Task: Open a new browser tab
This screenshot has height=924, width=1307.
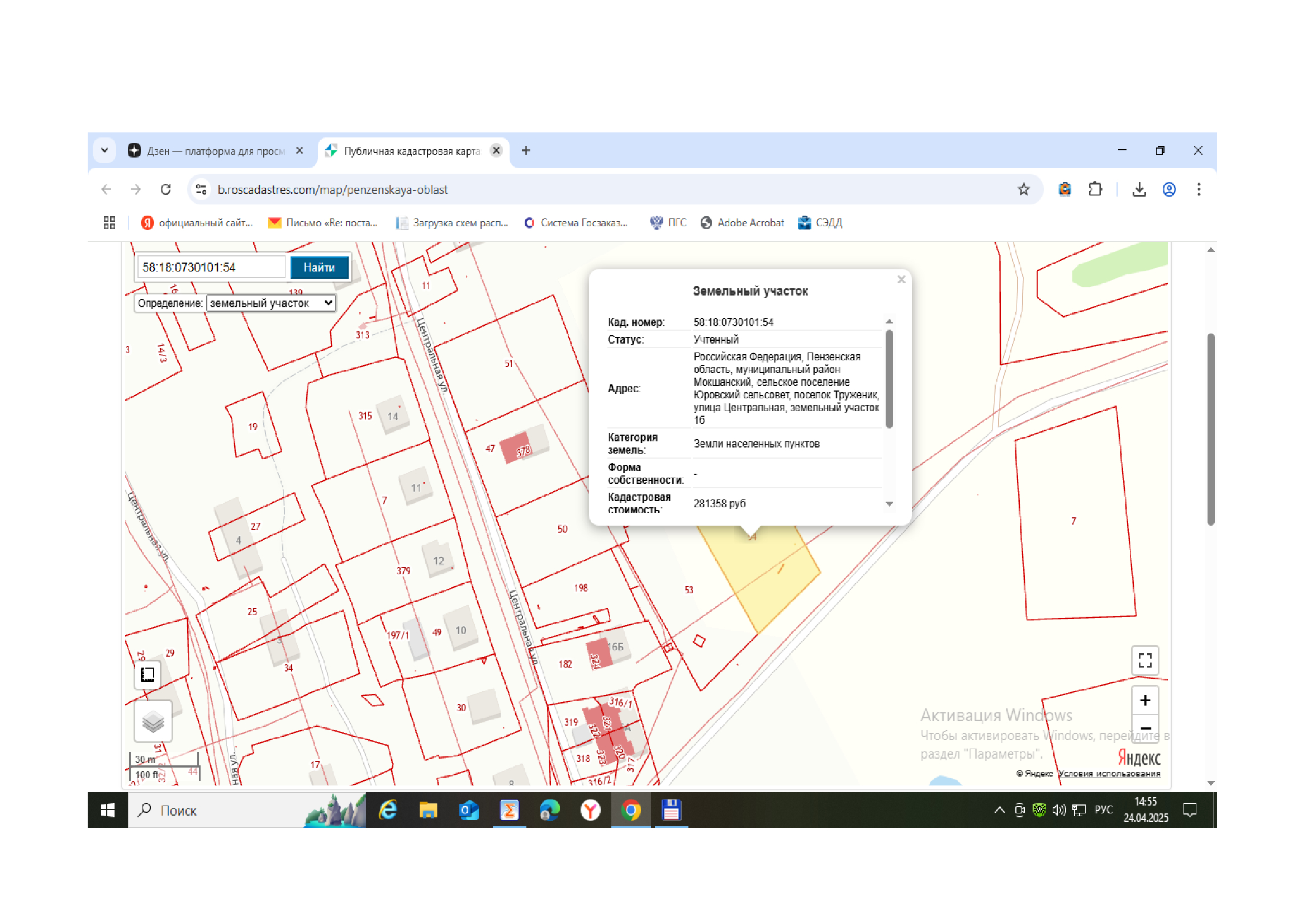Action: 526,151
